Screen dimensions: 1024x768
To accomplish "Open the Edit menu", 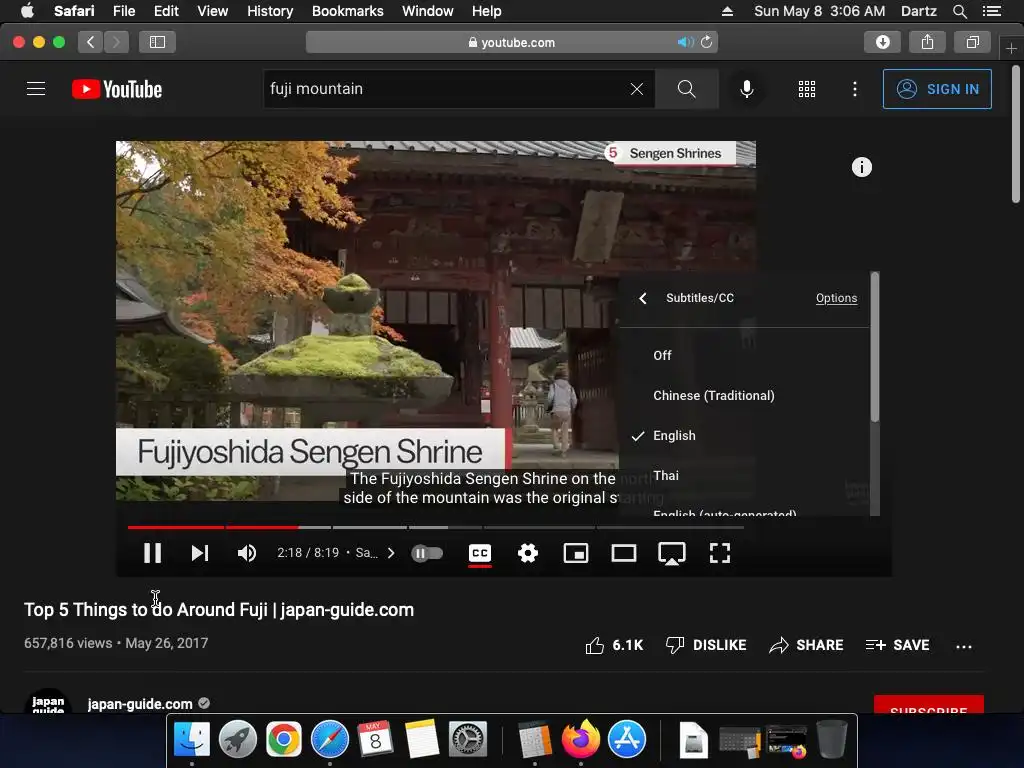I will click(x=166, y=11).
